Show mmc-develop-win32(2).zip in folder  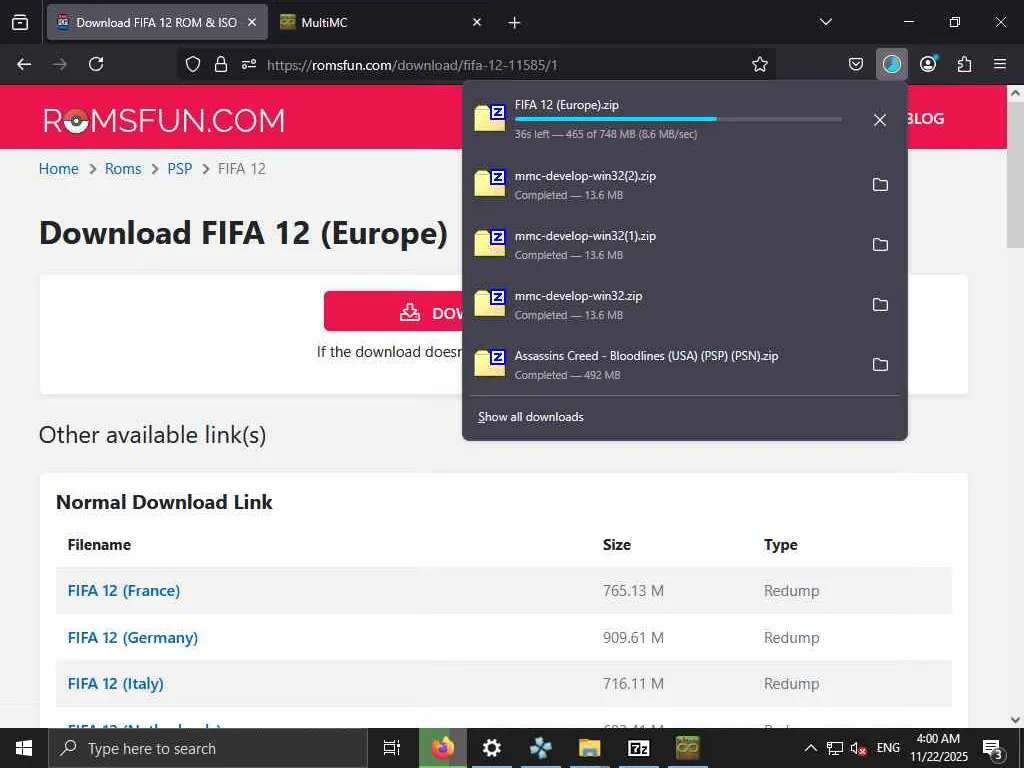click(880, 185)
